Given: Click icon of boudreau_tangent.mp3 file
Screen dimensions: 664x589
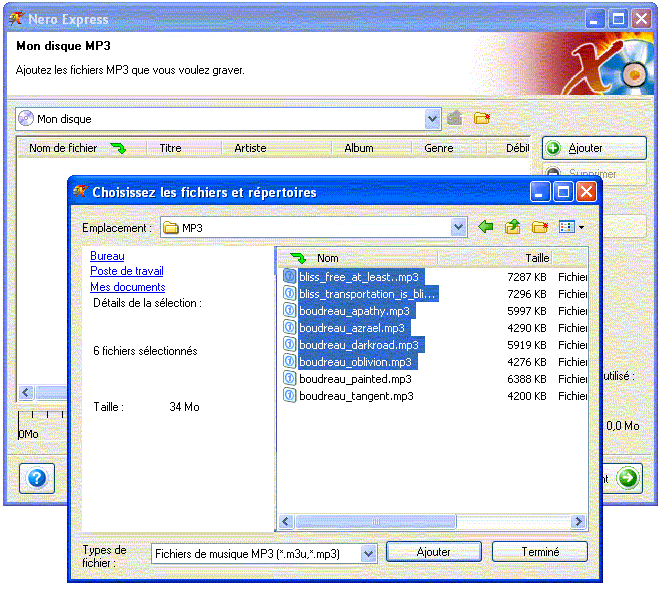Looking at the screenshot, I should coord(289,395).
